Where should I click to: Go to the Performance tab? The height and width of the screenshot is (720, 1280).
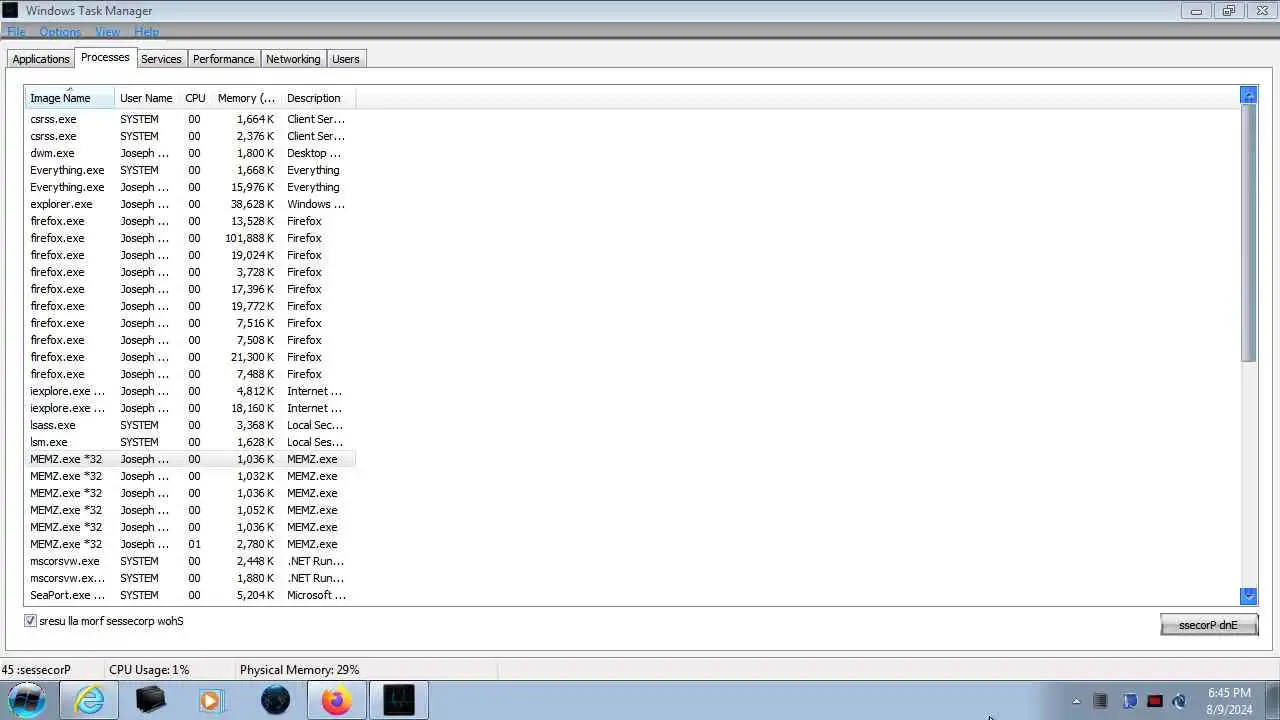pos(223,59)
